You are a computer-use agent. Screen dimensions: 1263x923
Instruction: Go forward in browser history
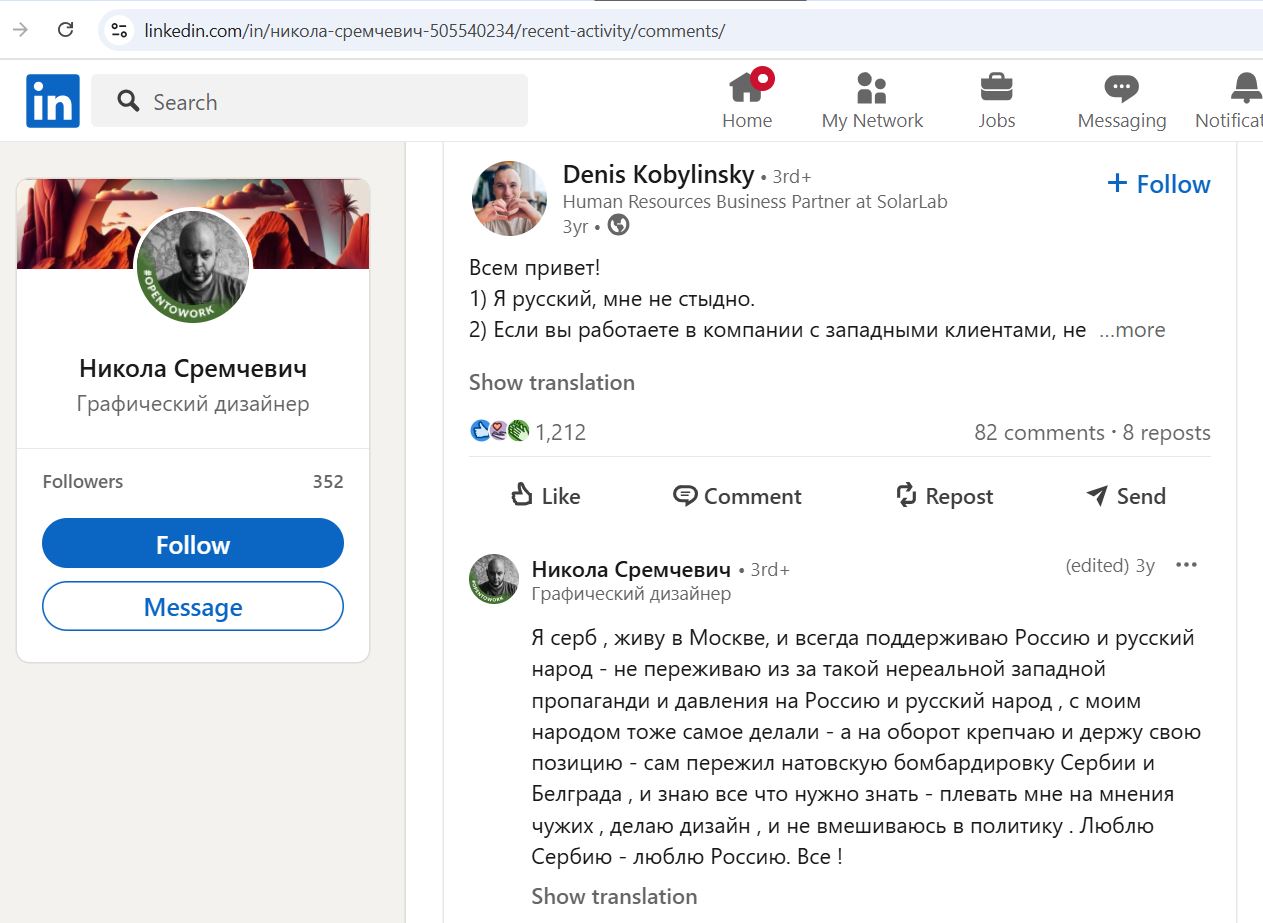pyautogui.click(x=20, y=30)
